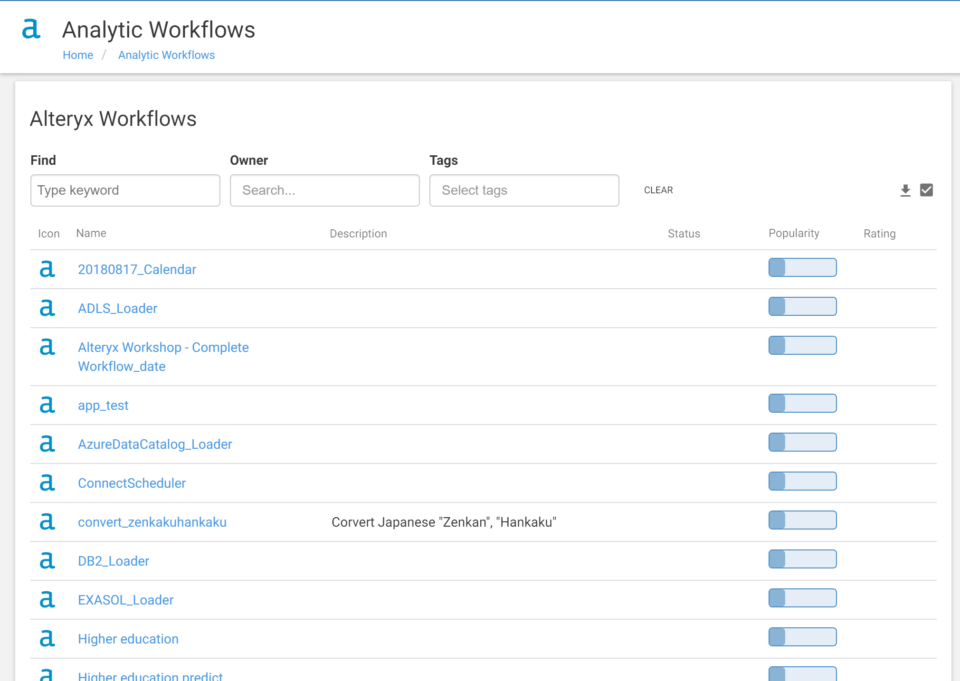960x681 pixels.
Task: Click popularity bar for app_test
Action: [x=803, y=403]
